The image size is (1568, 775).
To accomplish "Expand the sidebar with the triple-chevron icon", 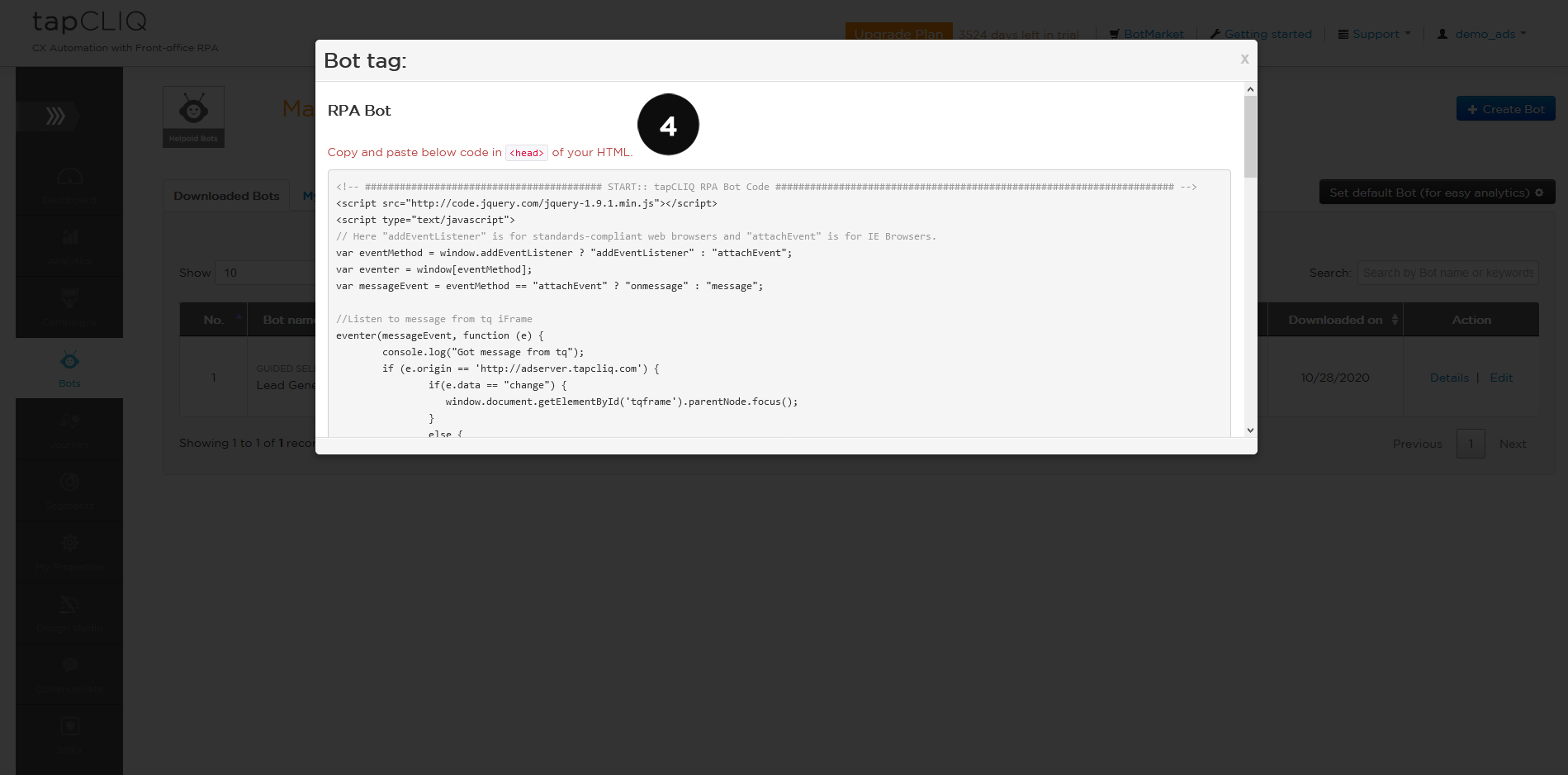I will (55, 116).
